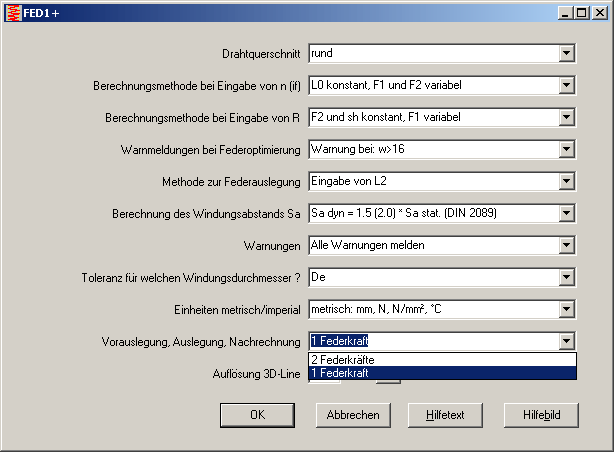Open the Drahtquerschnitt dropdown
614x452 pixels.
pos(566,54)
